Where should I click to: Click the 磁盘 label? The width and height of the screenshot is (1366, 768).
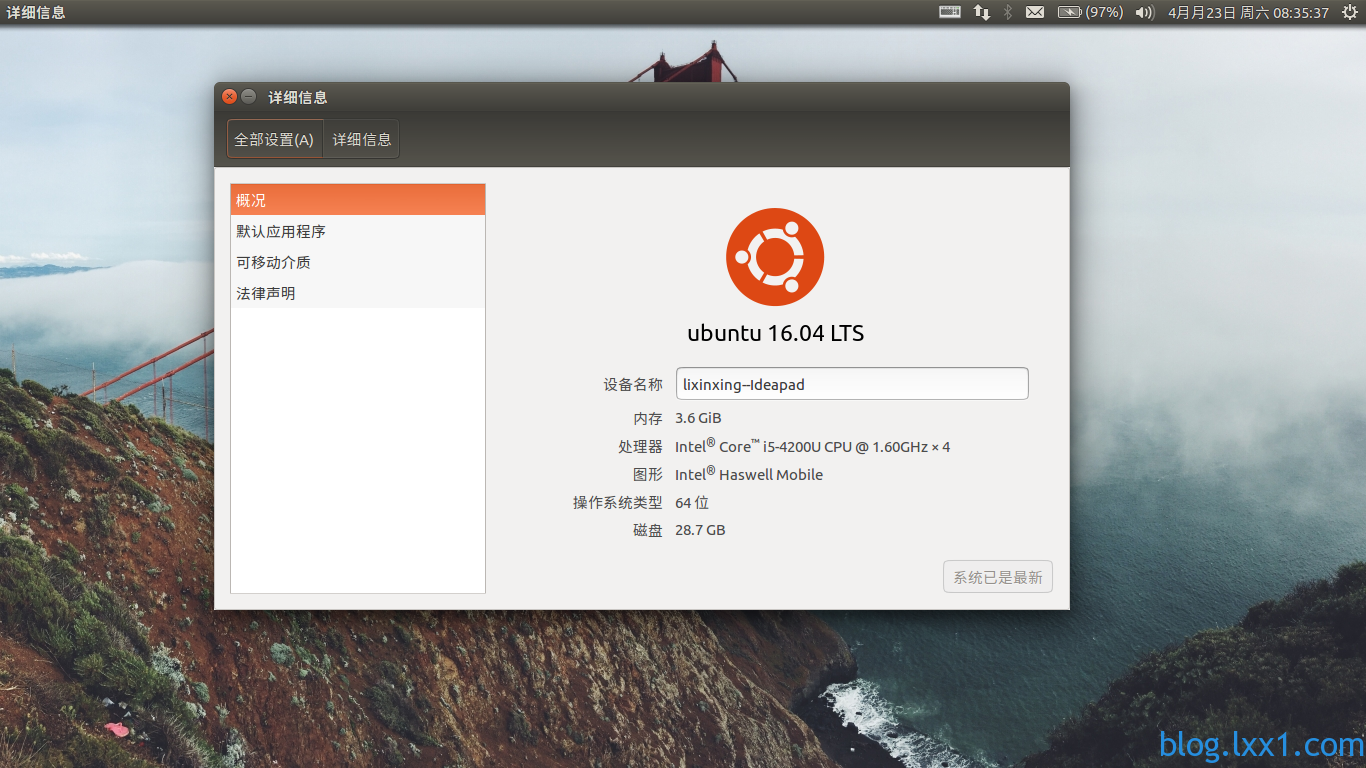coord(648,530)
